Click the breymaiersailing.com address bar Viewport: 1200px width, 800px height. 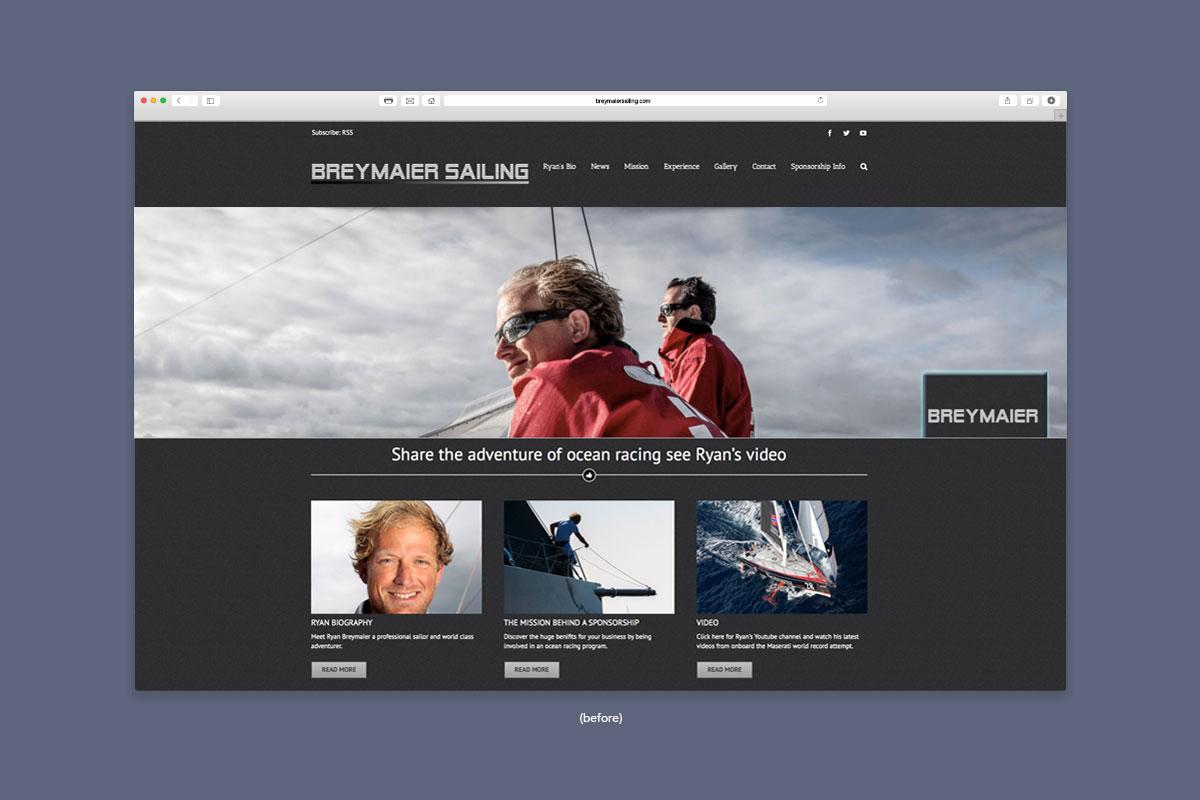click(x=623, y=101)
